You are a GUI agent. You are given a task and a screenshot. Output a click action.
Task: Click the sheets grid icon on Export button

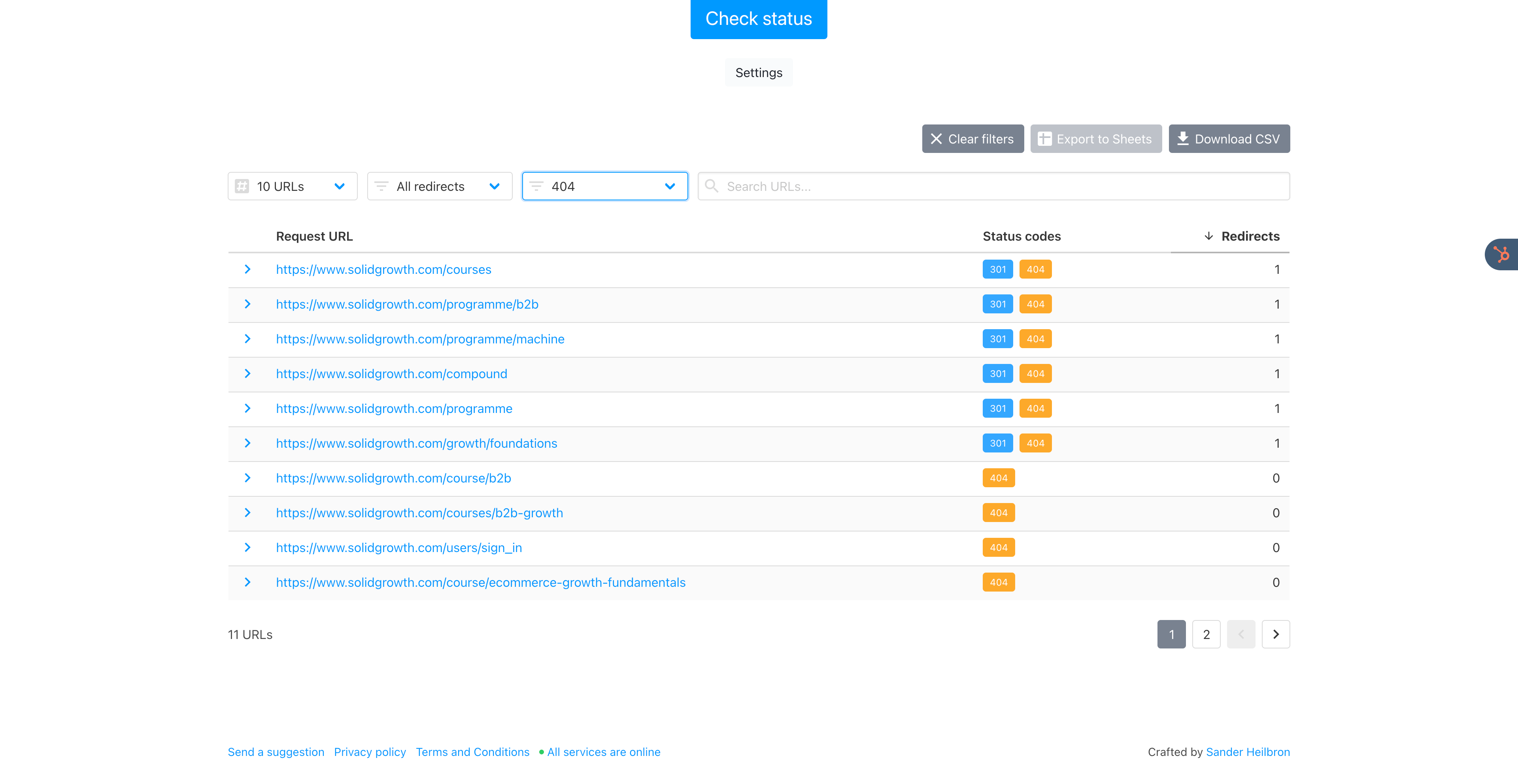click(1044, 139)
